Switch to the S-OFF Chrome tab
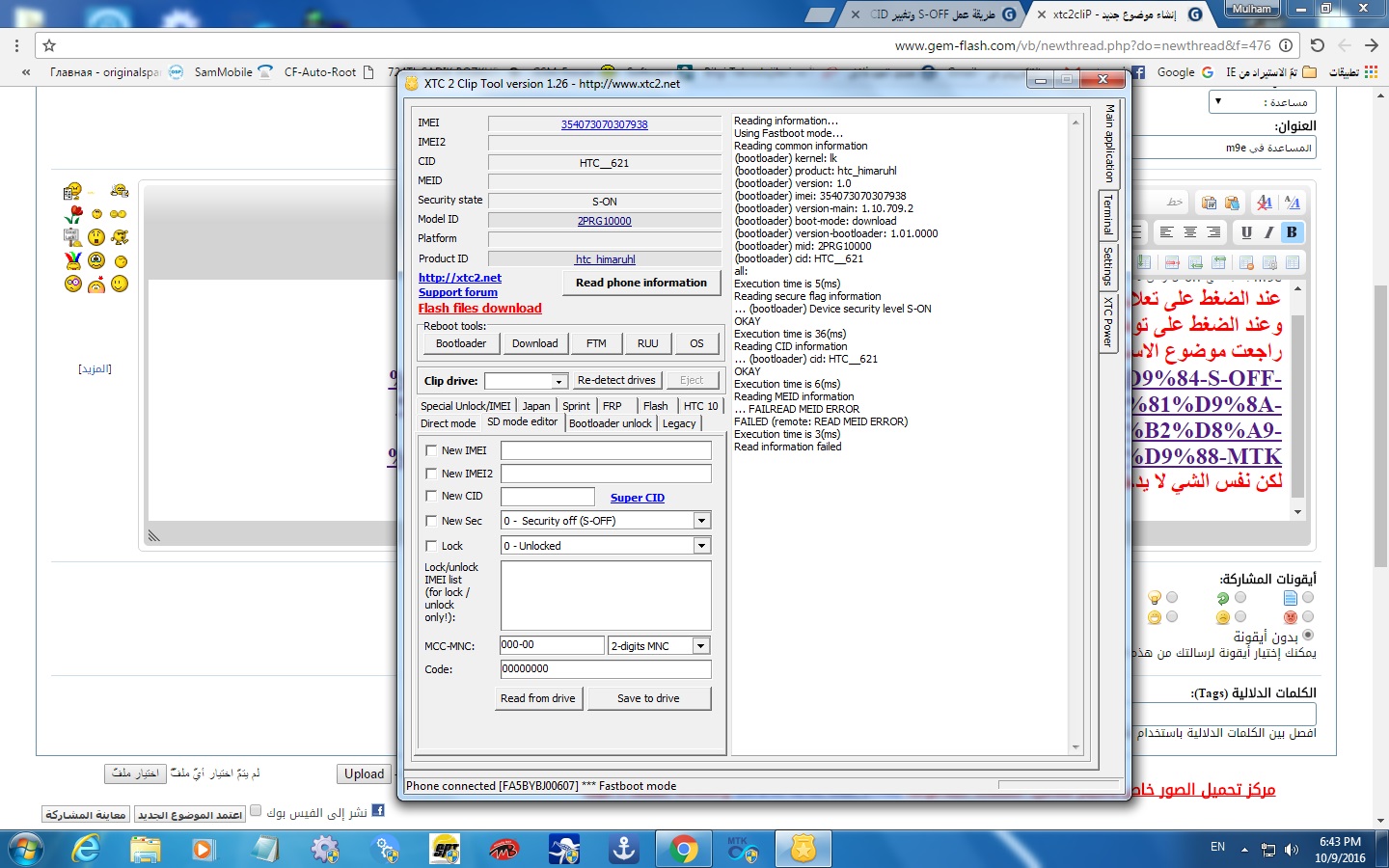The image size is (1389, 868). click(x=934, y=14)
